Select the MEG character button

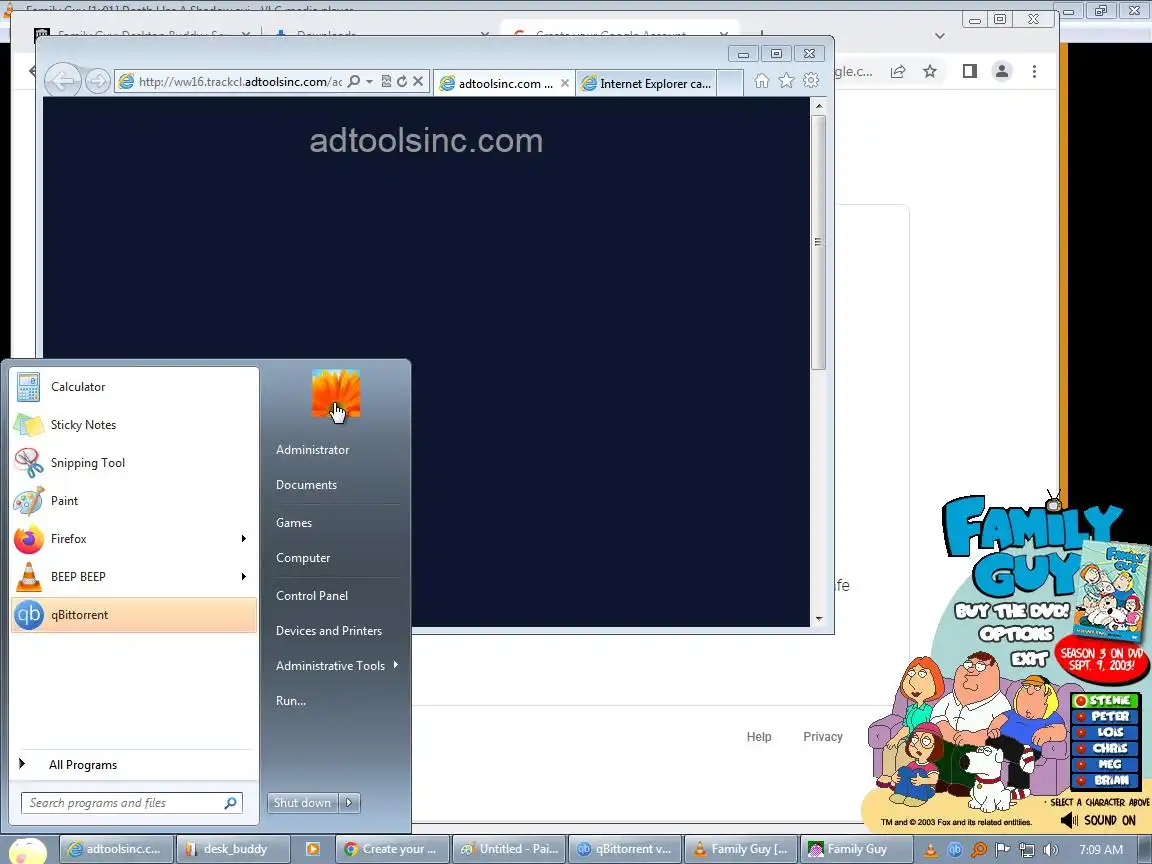1105,765
